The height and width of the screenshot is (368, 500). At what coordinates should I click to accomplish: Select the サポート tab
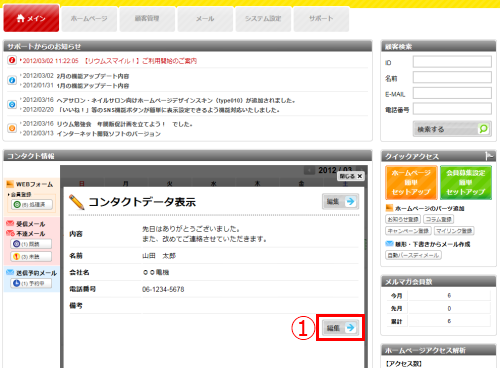[321, 19]
